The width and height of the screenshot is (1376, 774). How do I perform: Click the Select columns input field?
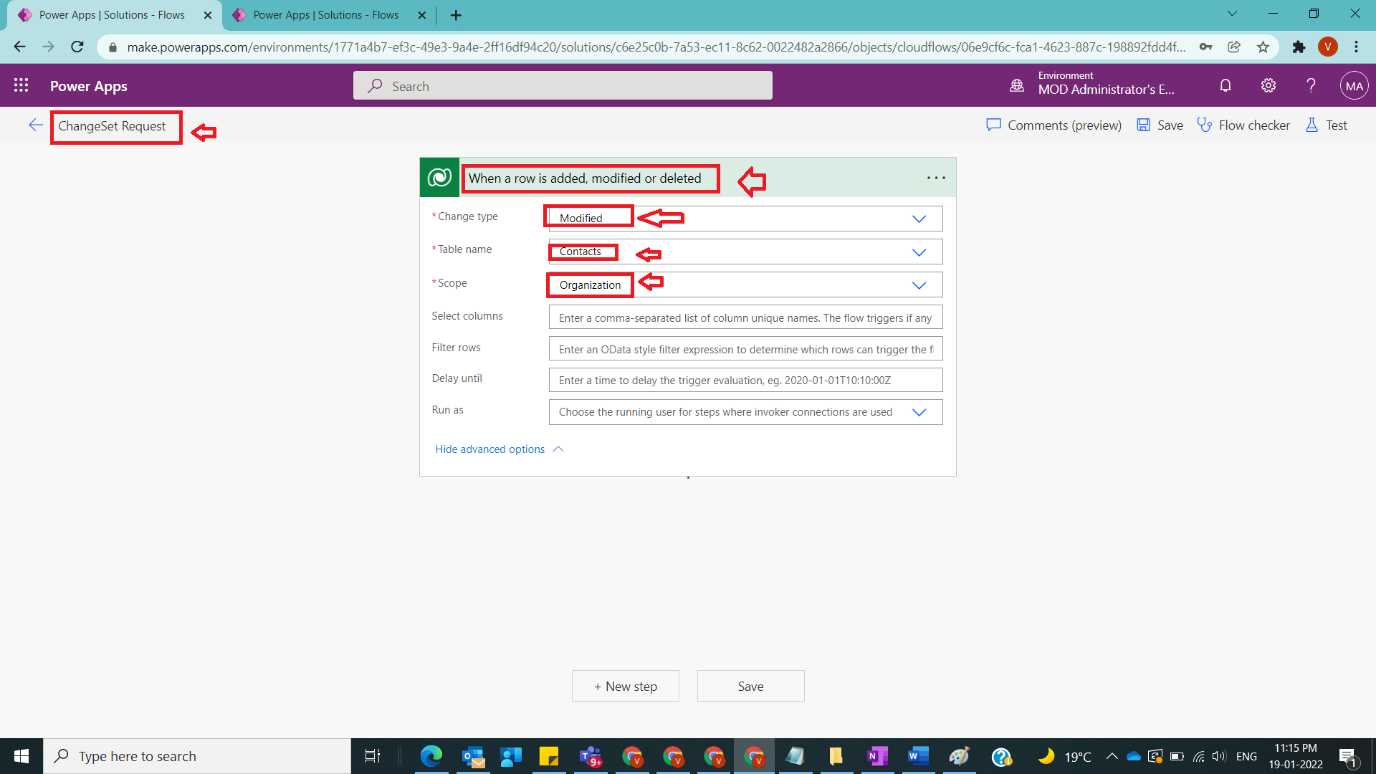coord(745,317)
